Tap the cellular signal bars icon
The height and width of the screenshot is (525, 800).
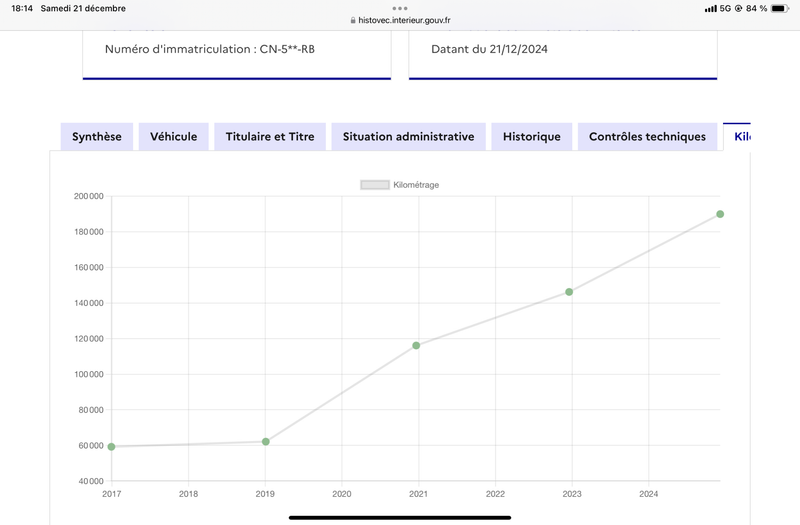(710, 9)
